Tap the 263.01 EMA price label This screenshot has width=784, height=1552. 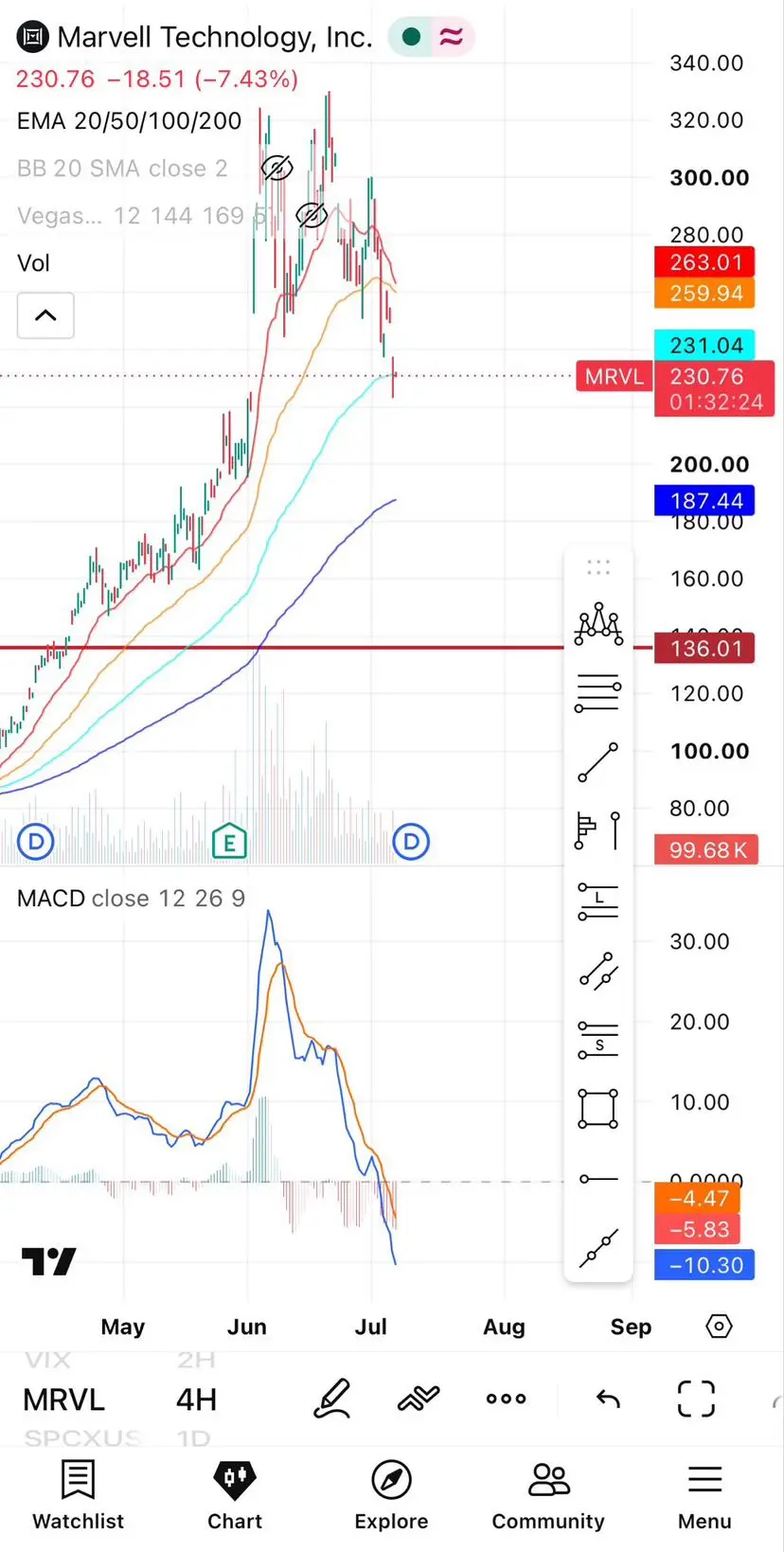[704, 262]
